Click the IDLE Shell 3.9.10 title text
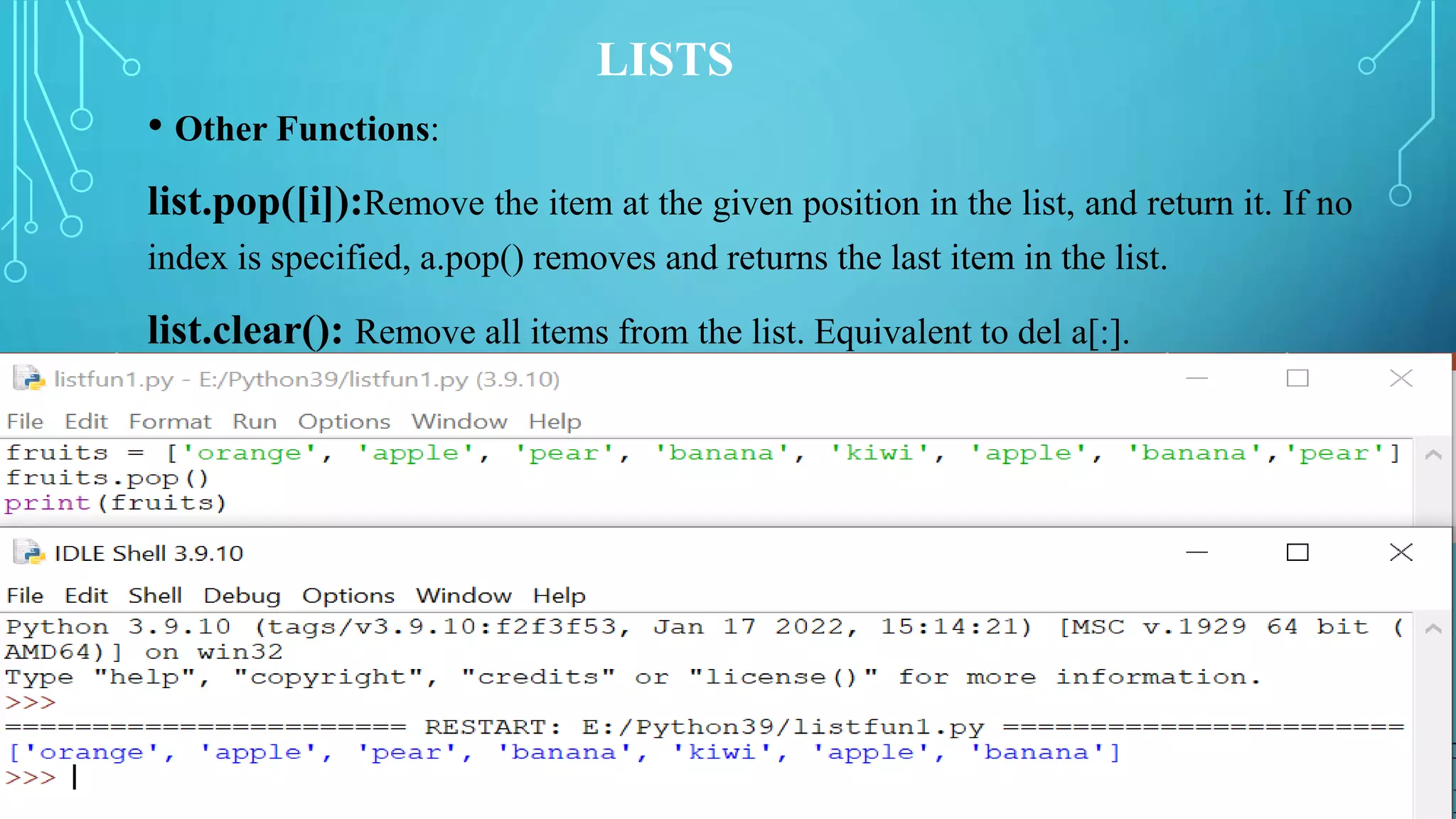The width and height of the screenshot is (1456, 819). pos(149,553)
